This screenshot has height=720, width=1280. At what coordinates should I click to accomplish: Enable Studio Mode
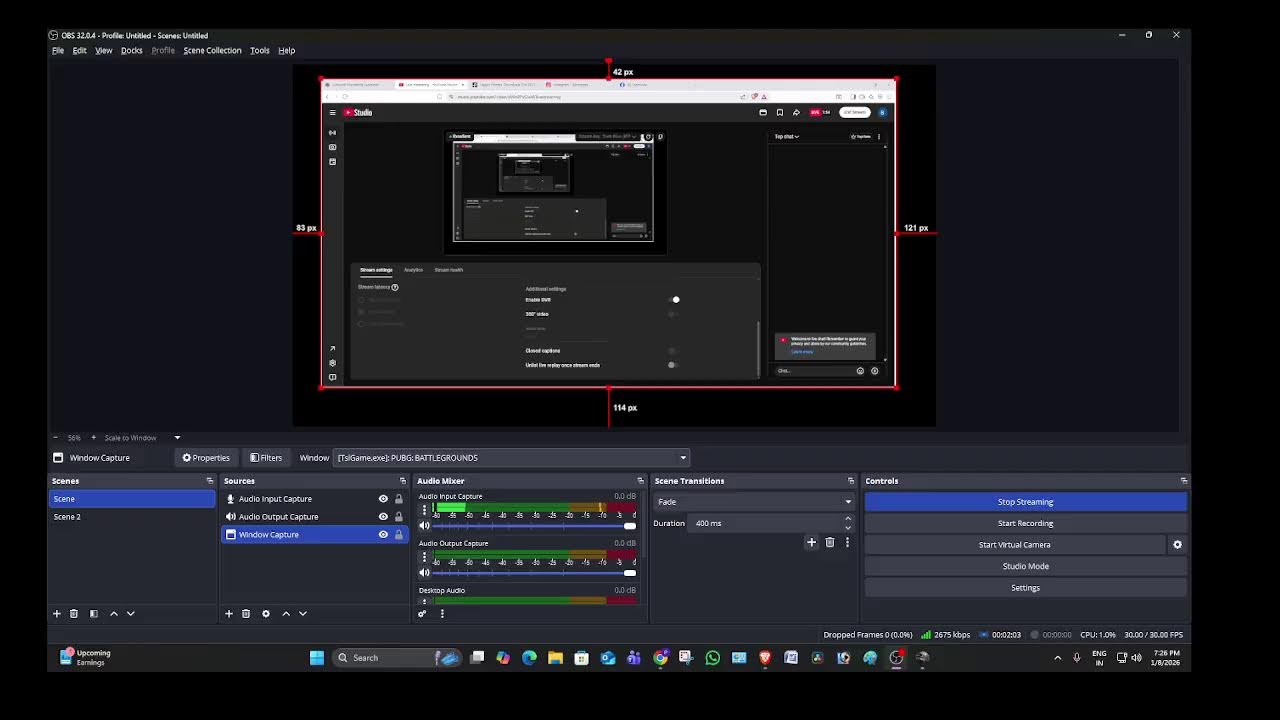coord(1025,566)
